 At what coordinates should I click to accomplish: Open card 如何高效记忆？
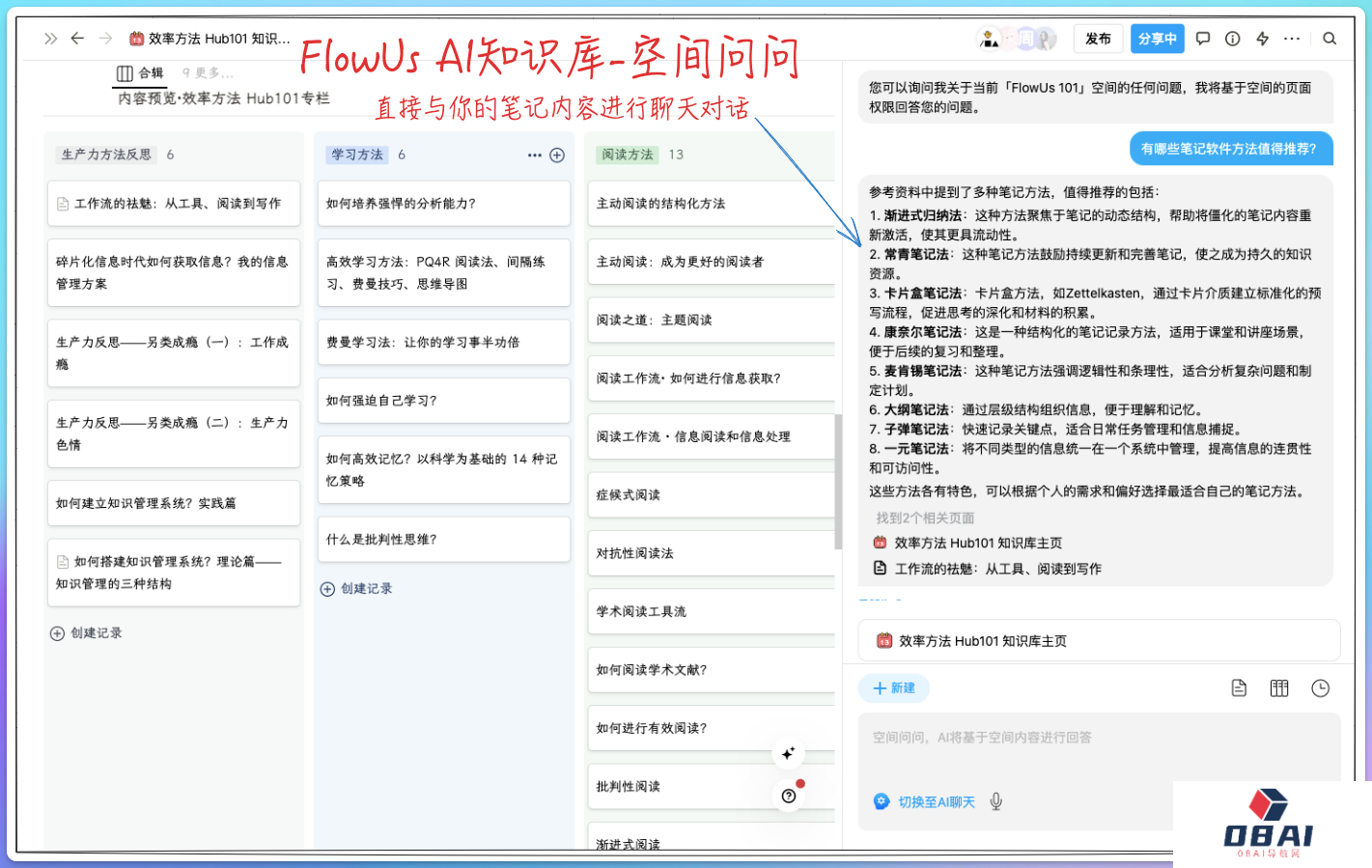[444, 470]
